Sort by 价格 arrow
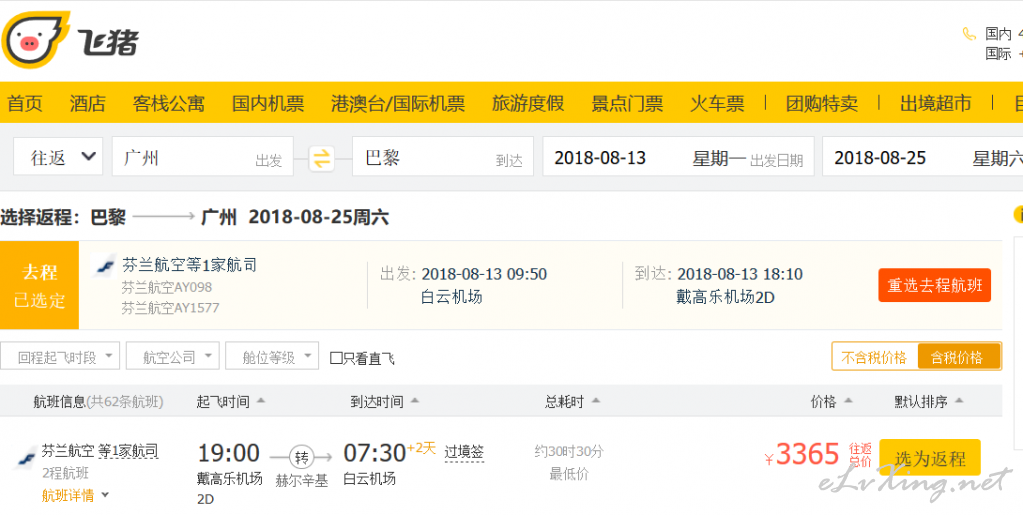 pyautogui.click(x=847, y=401)
